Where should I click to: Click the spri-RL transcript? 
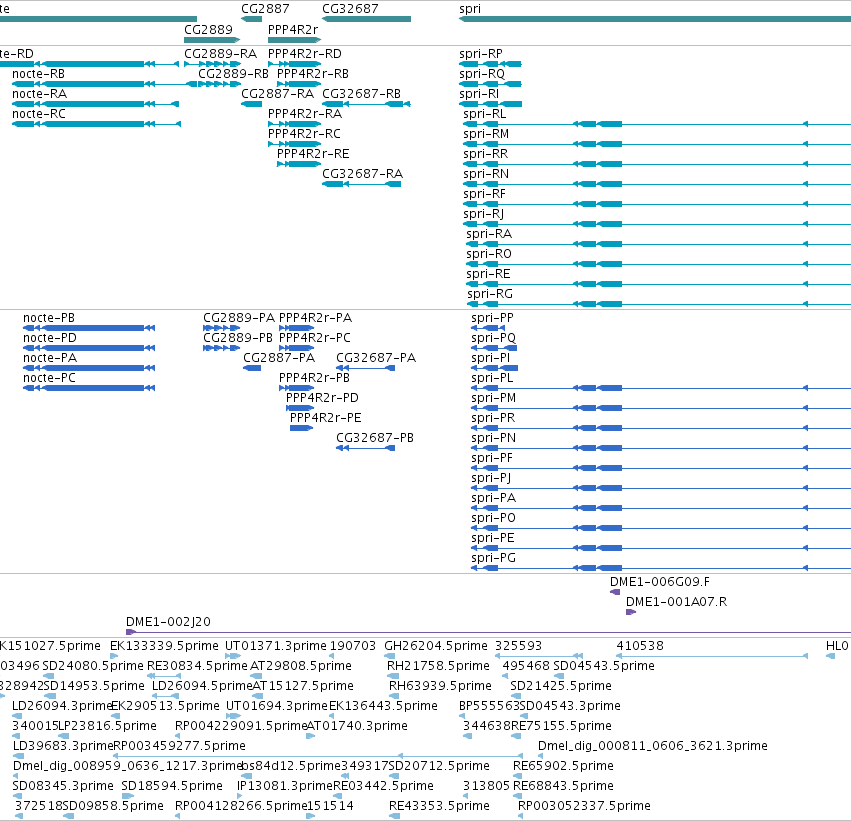click(x=657, y=124)
